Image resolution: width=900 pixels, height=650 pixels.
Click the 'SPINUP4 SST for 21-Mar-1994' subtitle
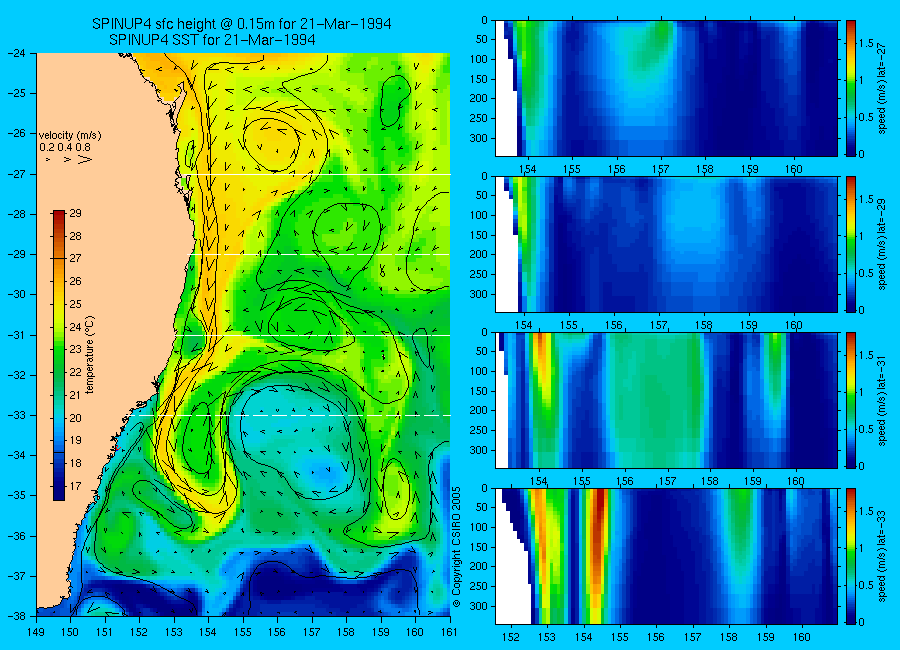(x=212, y=40)
